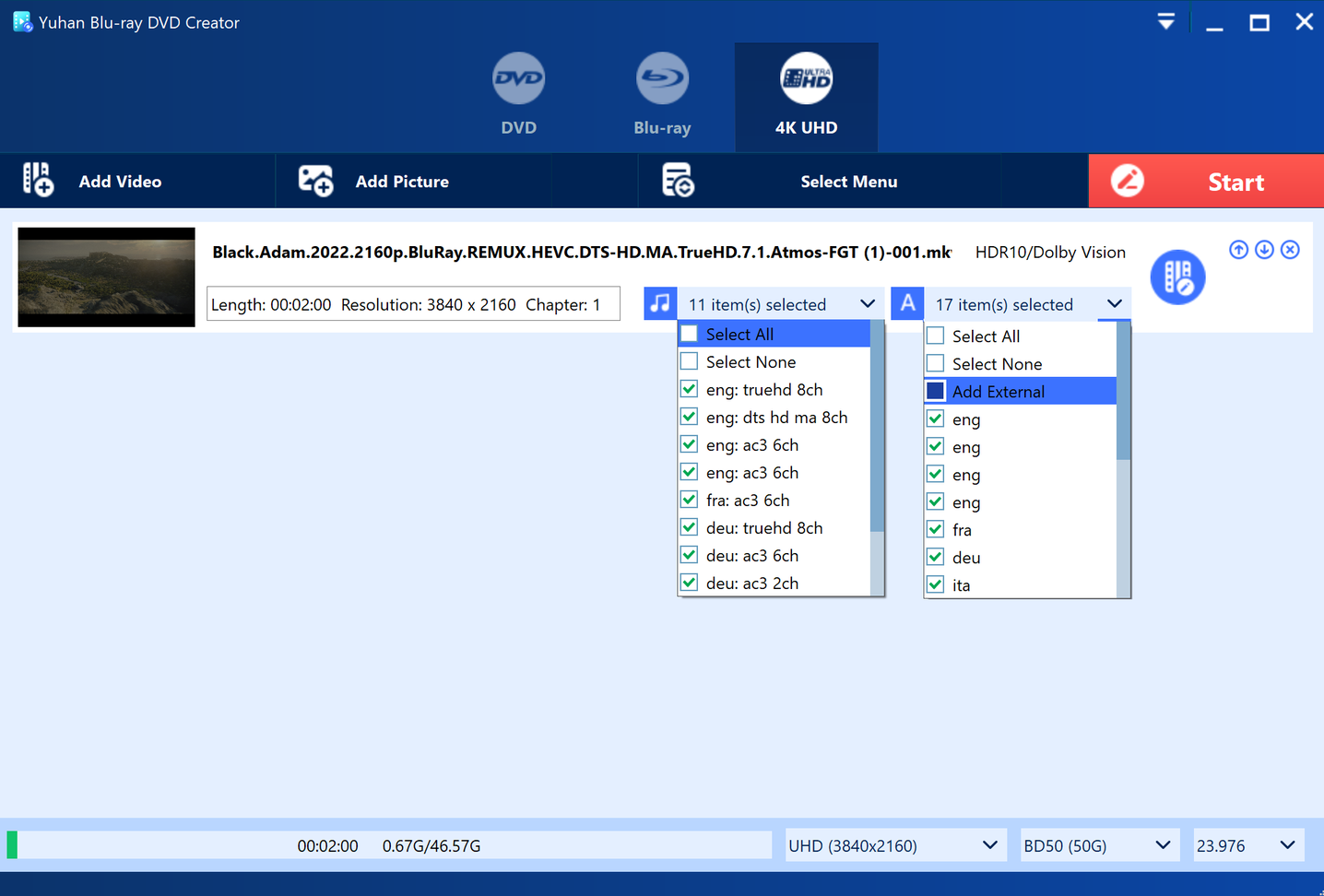Open the UHD (3840x2160) resolution dropdown

pos(893,845)
